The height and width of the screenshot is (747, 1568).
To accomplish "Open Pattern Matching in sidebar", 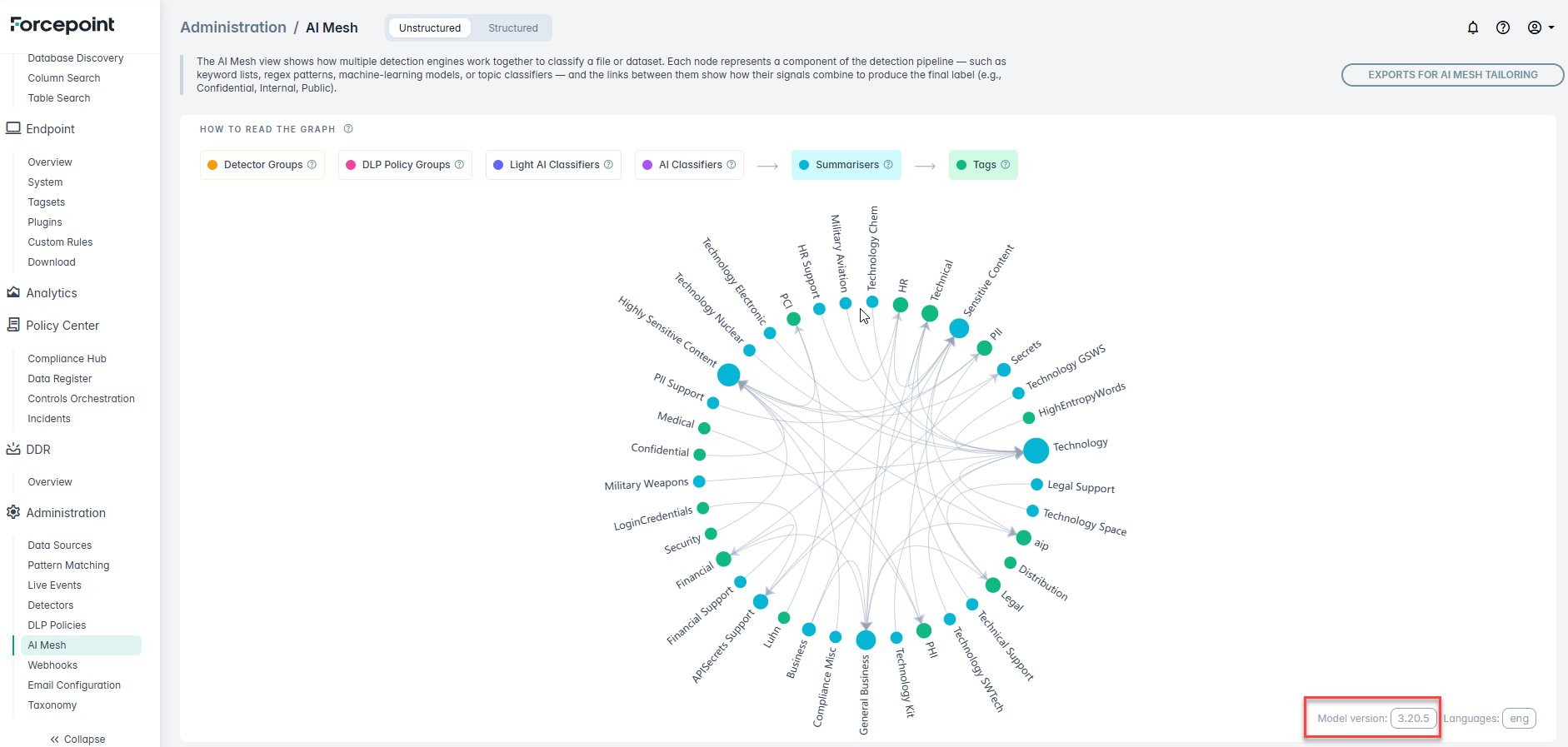I will coord(68,565).
